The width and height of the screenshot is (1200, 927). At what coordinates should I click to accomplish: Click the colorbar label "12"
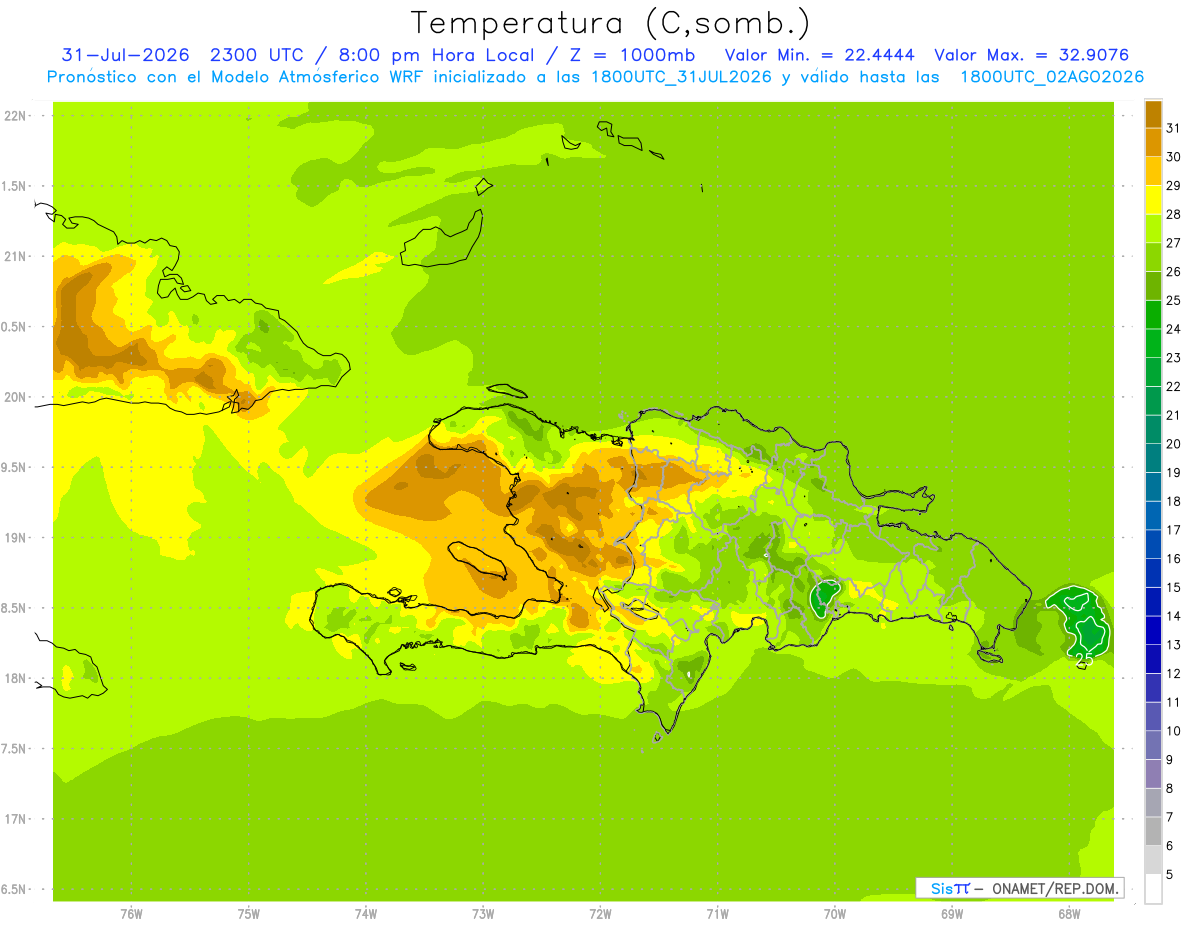[1173, 673]
